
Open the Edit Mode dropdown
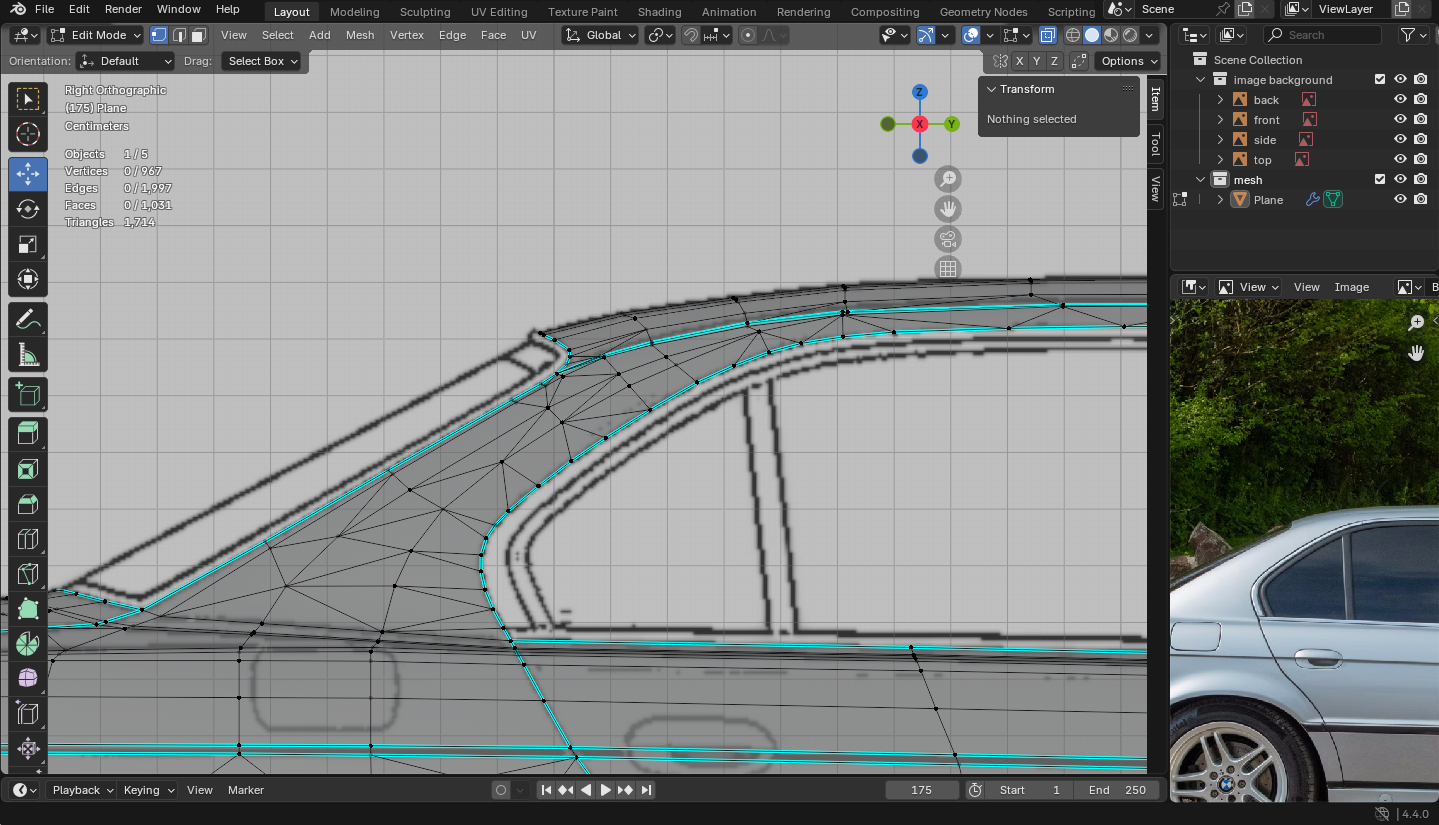point(96,35)
